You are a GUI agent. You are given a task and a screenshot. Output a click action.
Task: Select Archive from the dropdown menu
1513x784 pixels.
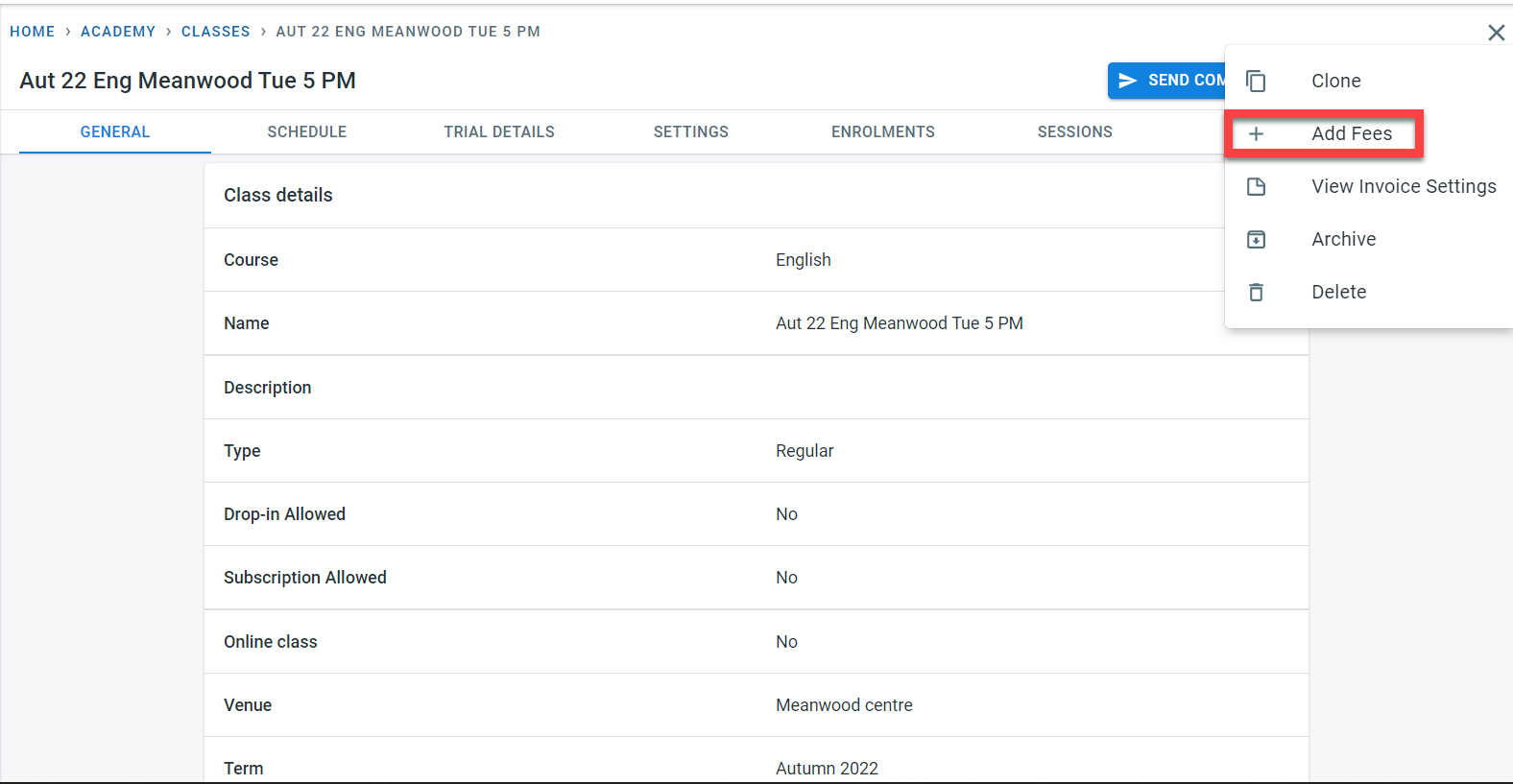click(x=1343, y=240)
